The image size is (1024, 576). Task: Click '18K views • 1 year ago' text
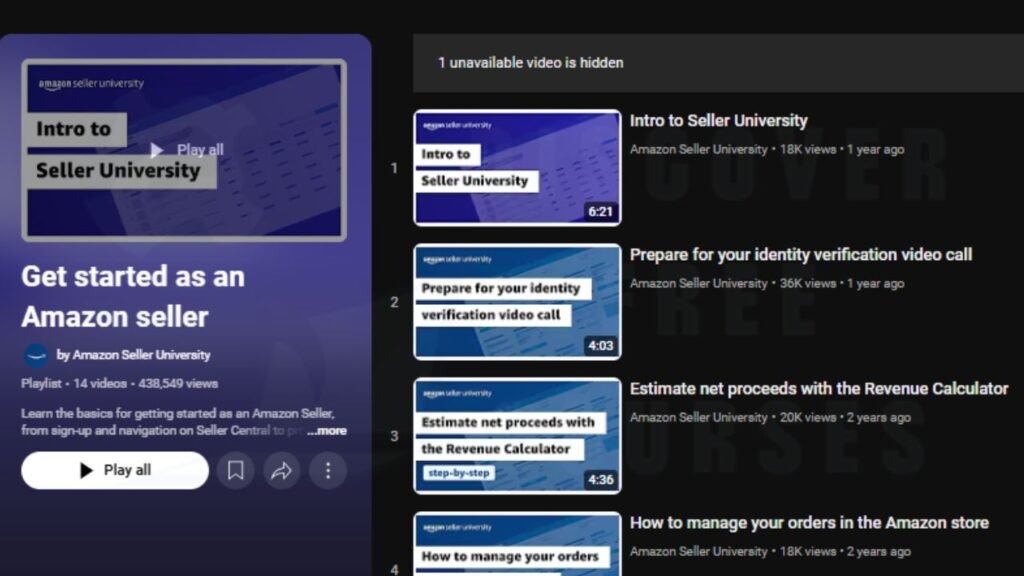click(842, 150)
